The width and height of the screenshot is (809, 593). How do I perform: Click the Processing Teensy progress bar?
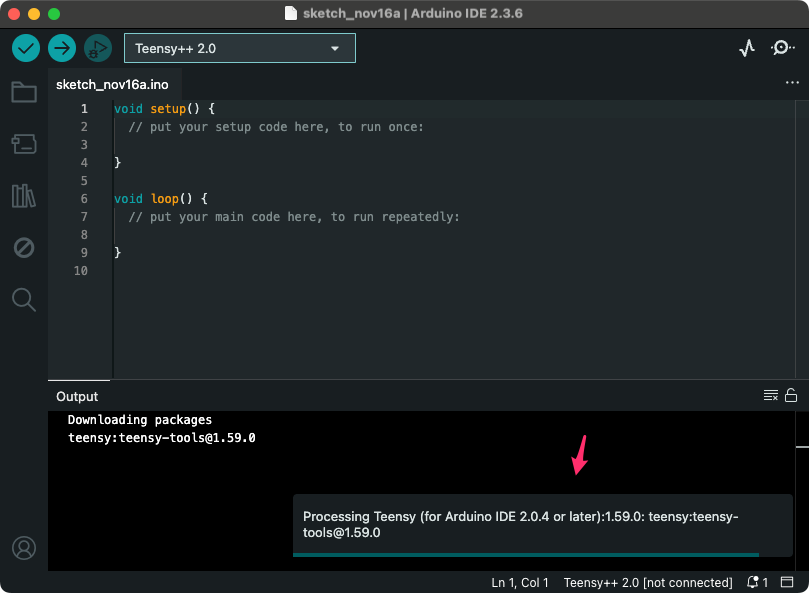pos(525,554)
